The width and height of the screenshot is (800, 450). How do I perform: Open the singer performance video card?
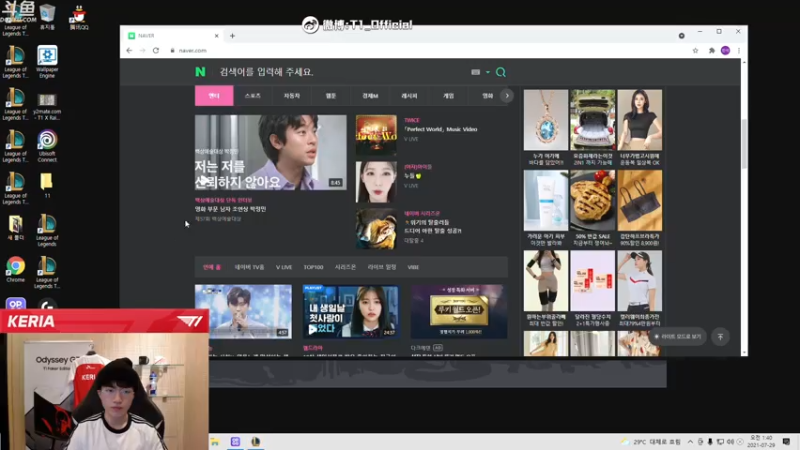[243, 311]
